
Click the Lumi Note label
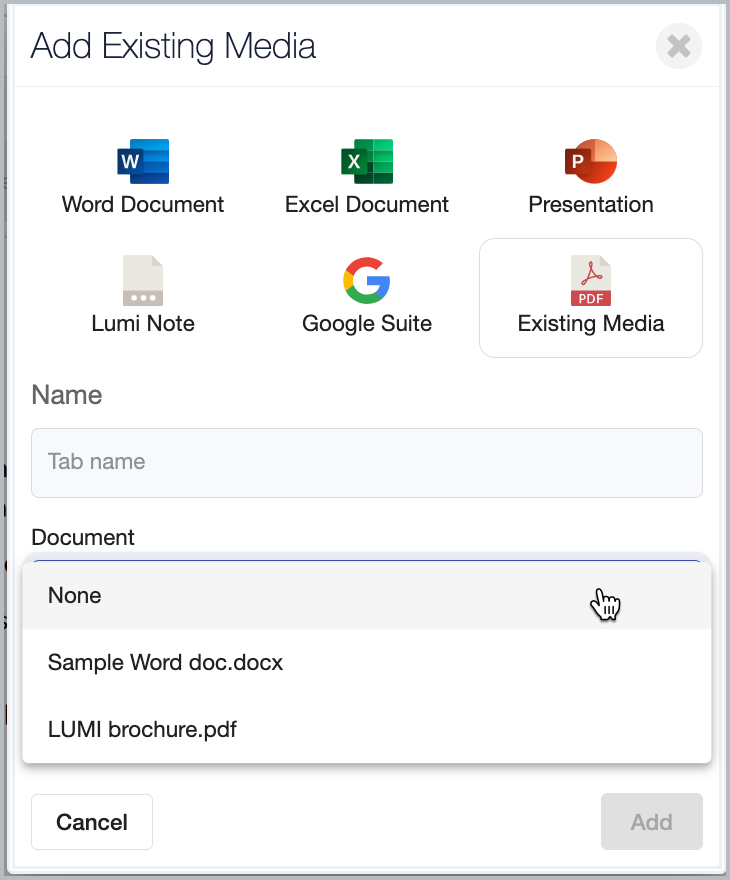click(x=143, y=323)
